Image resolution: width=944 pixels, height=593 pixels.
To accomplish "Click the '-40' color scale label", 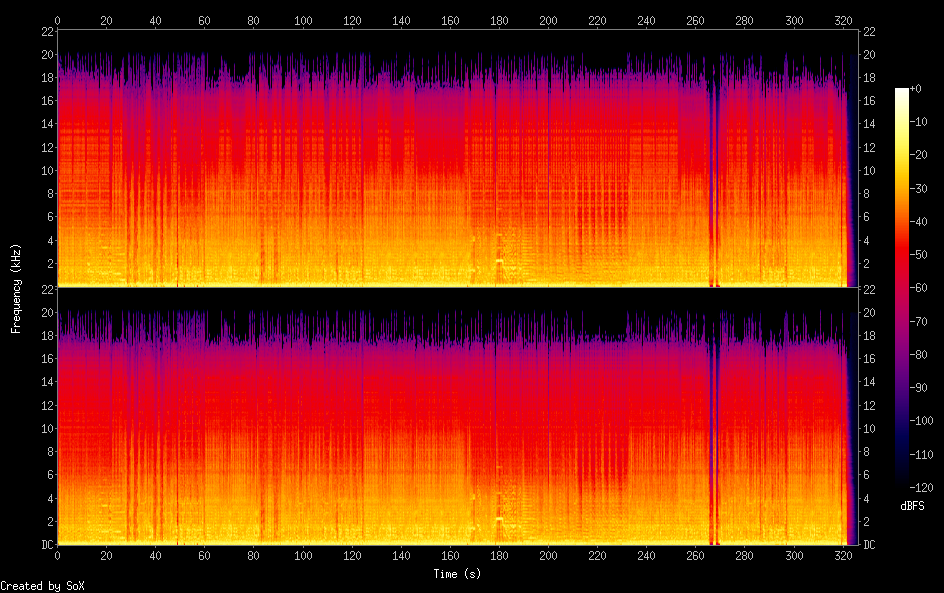I will coord(919,222).
